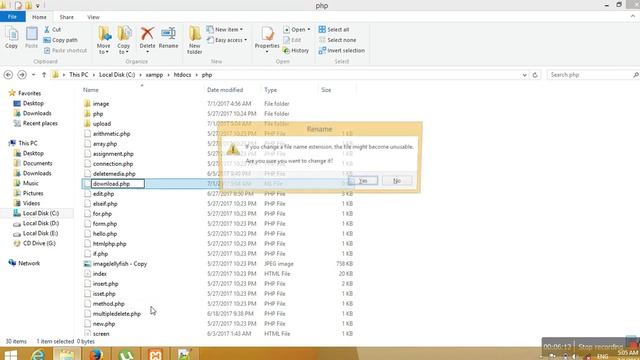Expand the Open dropdown in ribbon

[296, 29]
